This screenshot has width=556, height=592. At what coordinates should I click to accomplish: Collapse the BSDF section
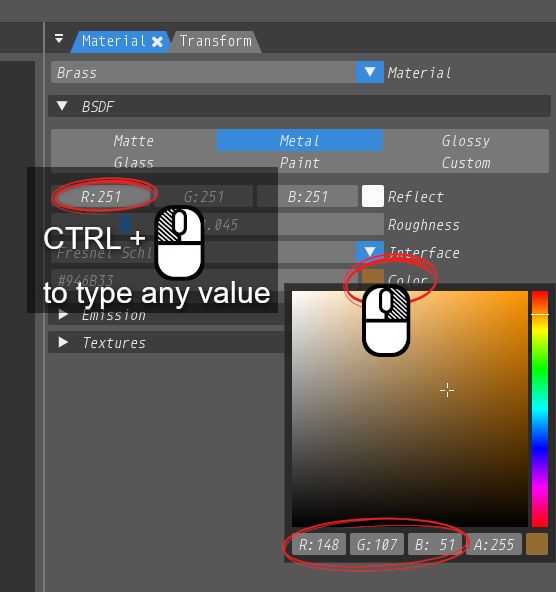pos(62,106)
